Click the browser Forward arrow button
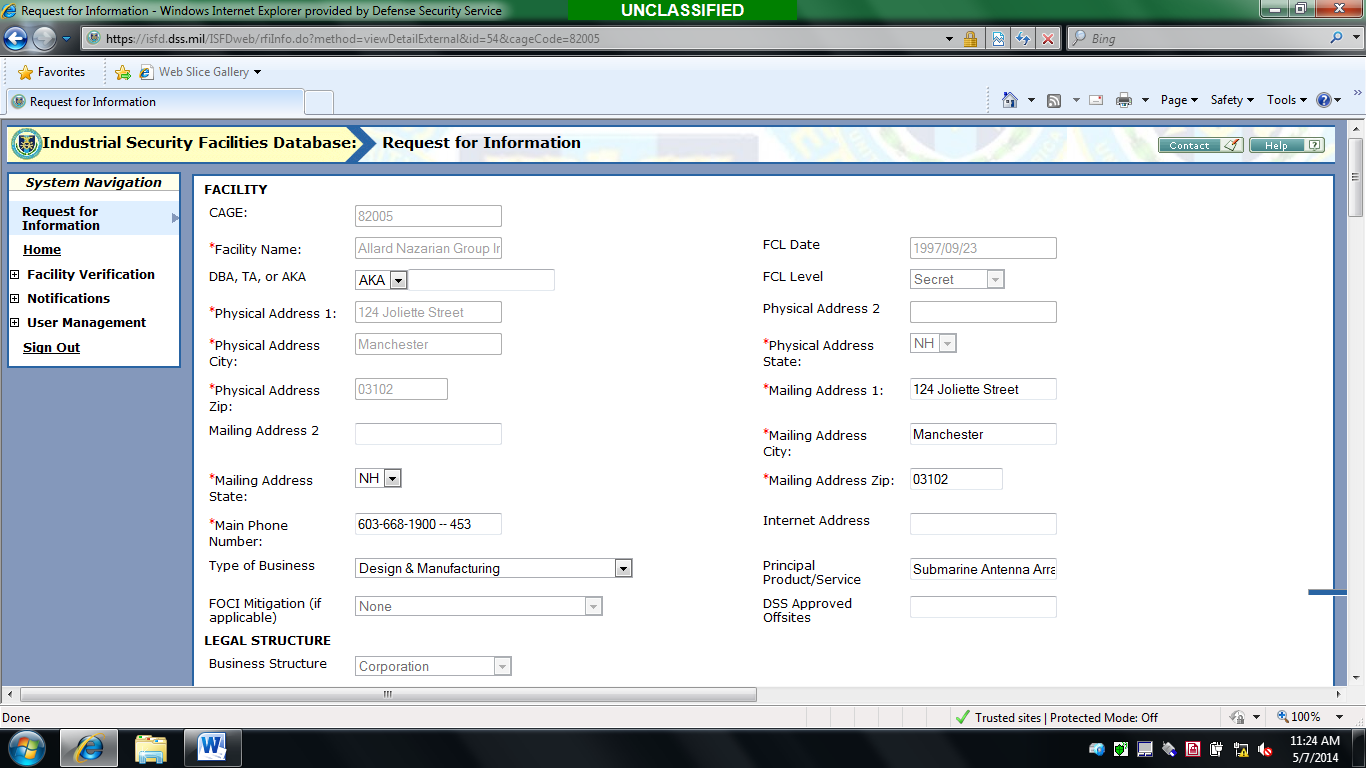 (44, 39)
